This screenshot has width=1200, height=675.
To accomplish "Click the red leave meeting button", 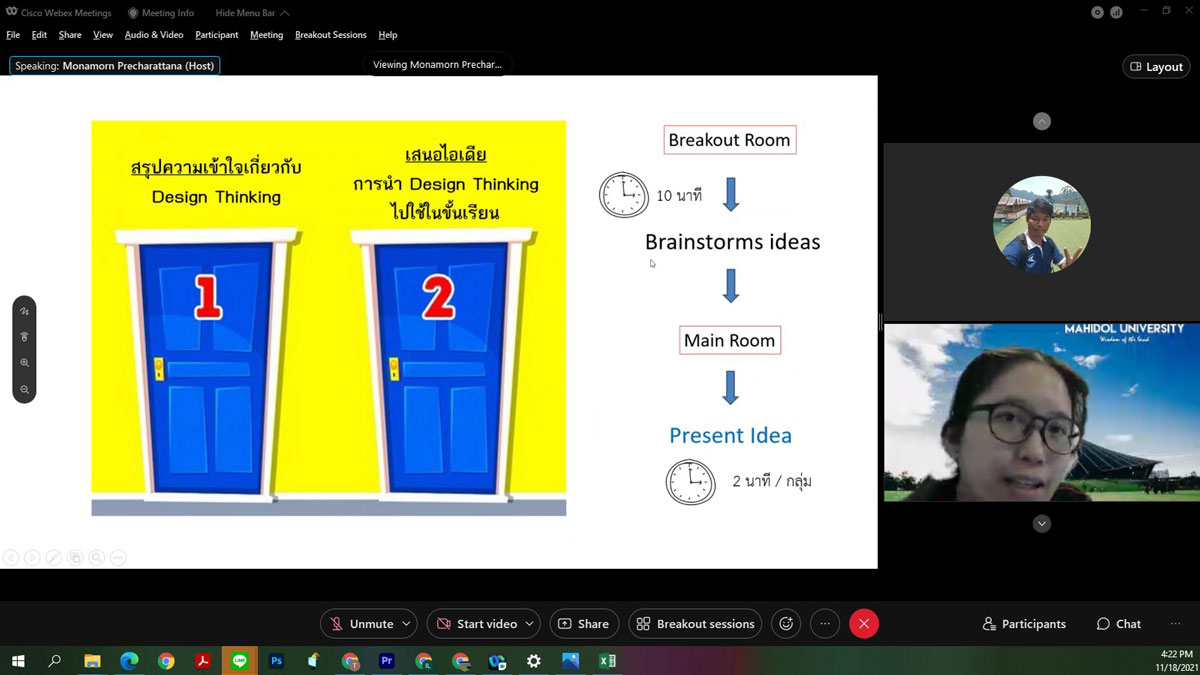I will point(863,624).
